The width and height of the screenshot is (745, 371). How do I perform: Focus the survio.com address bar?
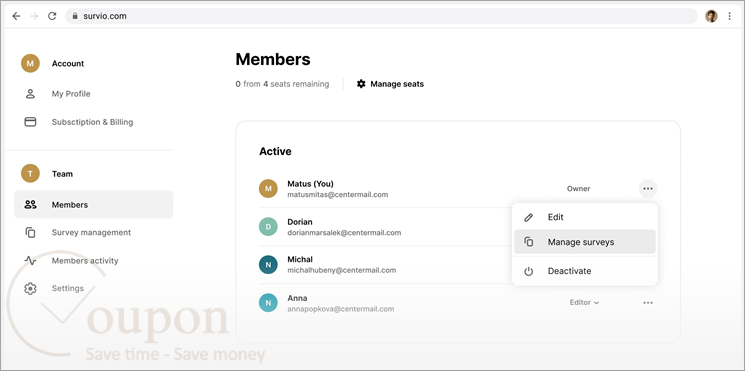pyautogui.click(x=381, y=16)
